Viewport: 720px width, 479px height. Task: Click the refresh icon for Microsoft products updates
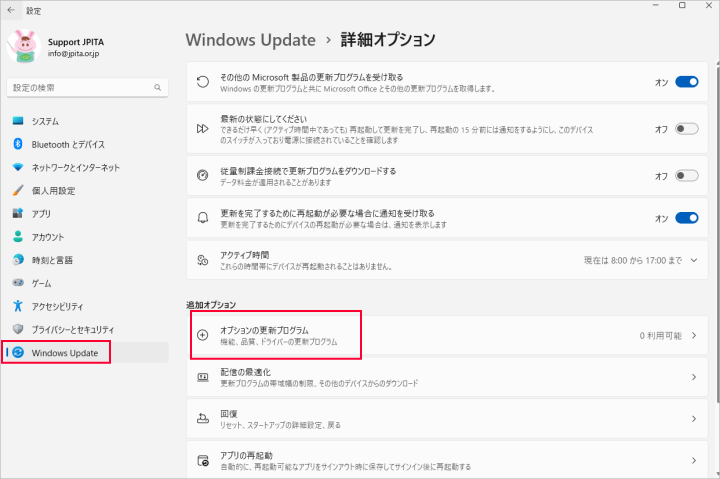[202, 82]
